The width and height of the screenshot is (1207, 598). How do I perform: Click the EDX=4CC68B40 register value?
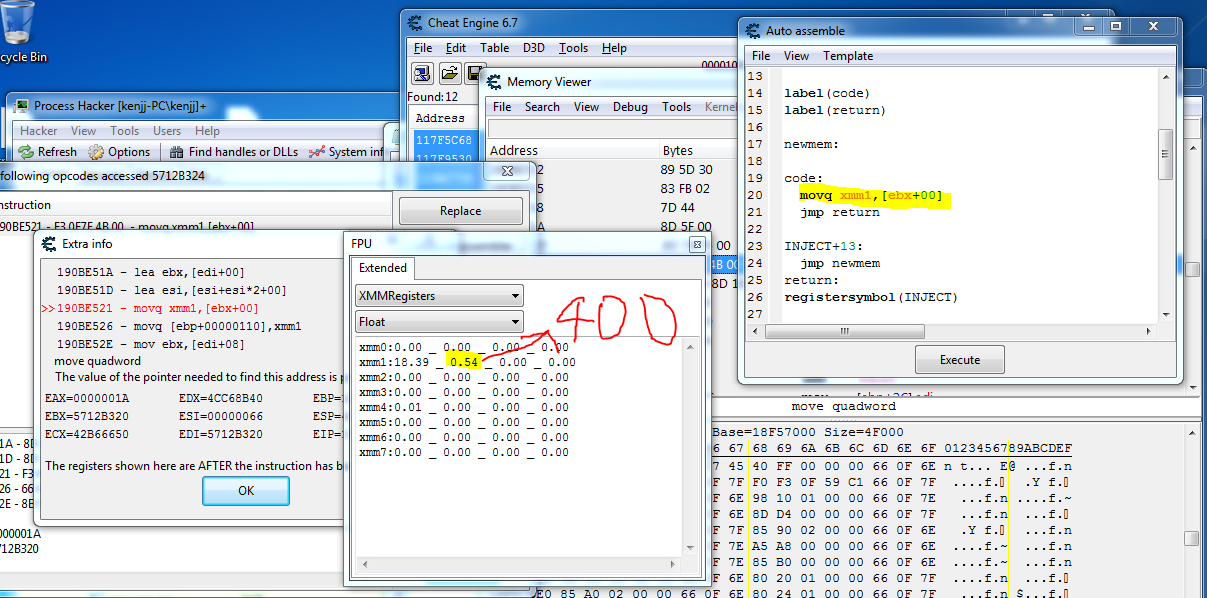[x=221, y=398]
